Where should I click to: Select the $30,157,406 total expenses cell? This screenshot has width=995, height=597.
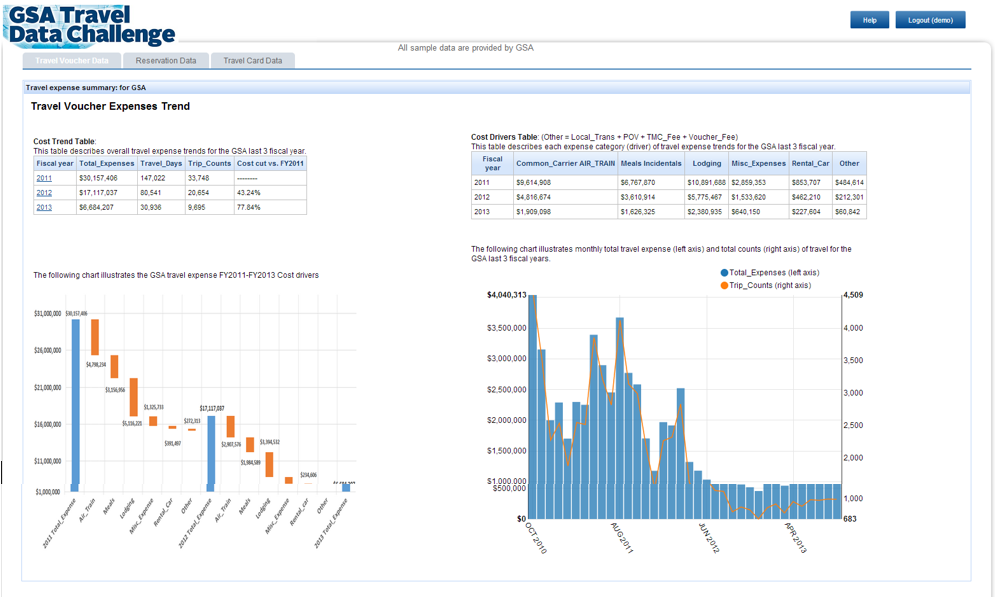107,178
